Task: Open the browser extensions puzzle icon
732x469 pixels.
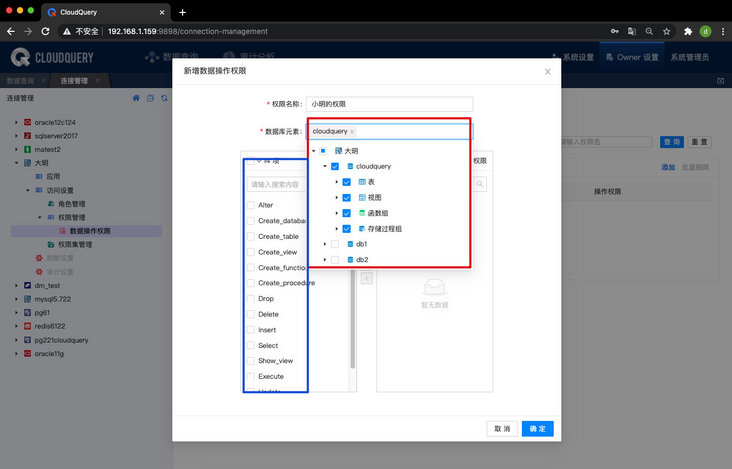Action: [688, 31]
